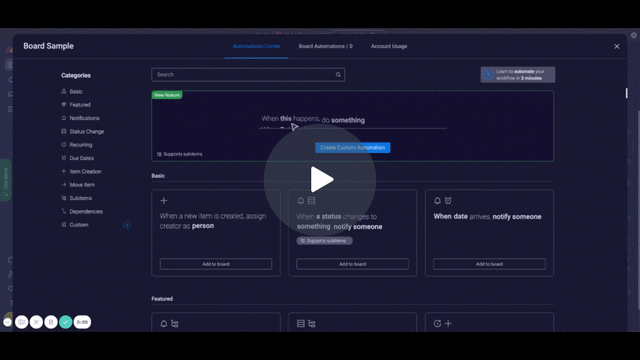Select the Notifications category
Viewport: 640px width, 360px height.
[84, 118]
